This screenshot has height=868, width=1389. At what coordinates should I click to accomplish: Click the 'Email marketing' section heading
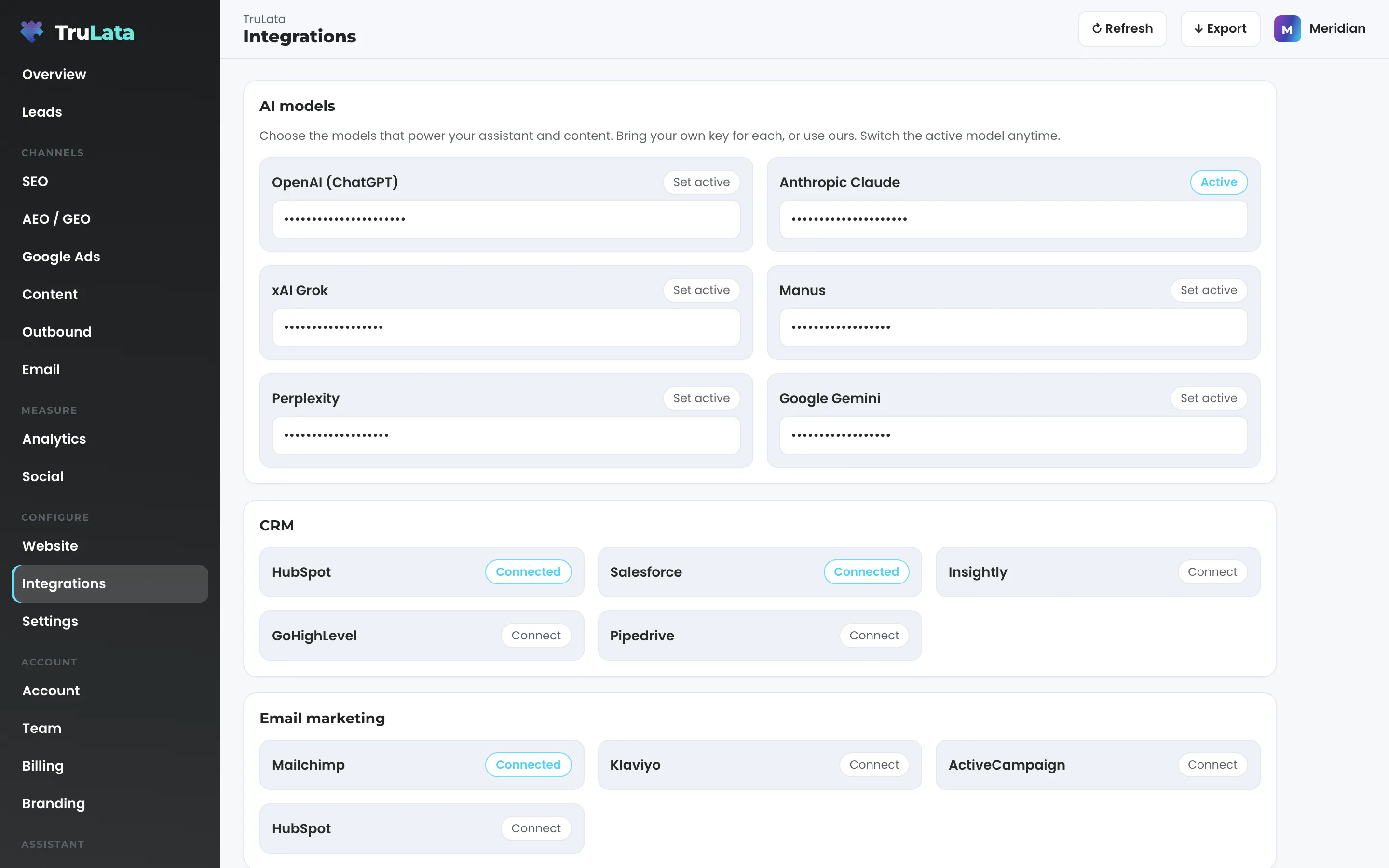tap(322, 719)
